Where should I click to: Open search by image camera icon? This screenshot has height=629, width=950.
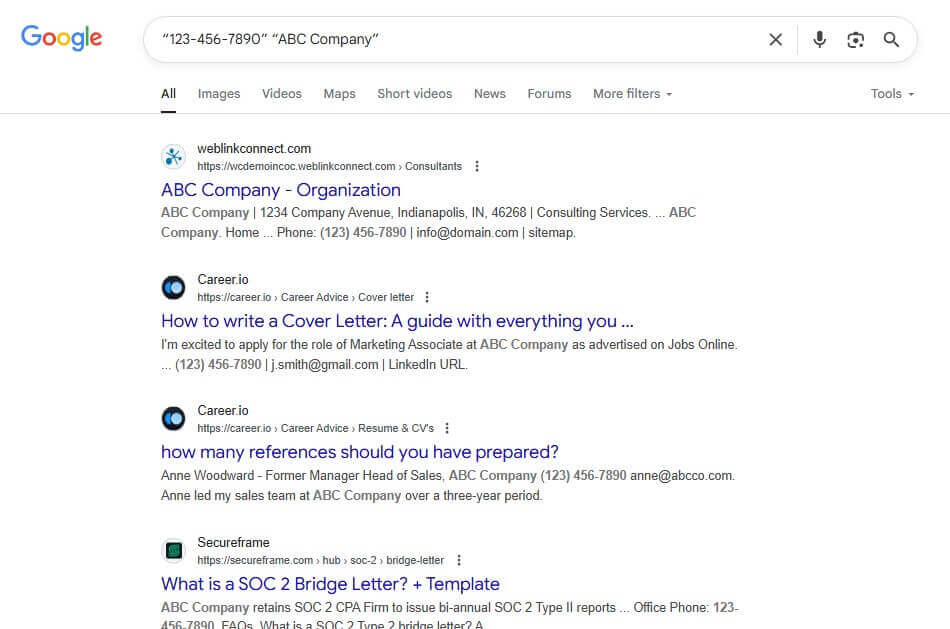point(855,40)
